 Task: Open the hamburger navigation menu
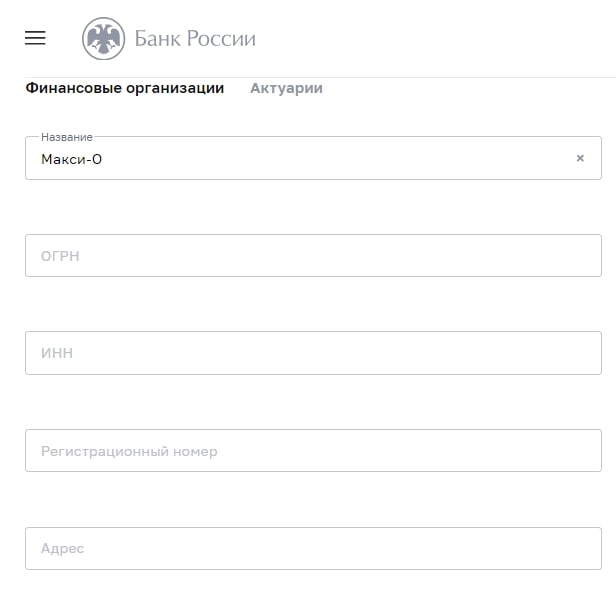(x=35, y=38)
